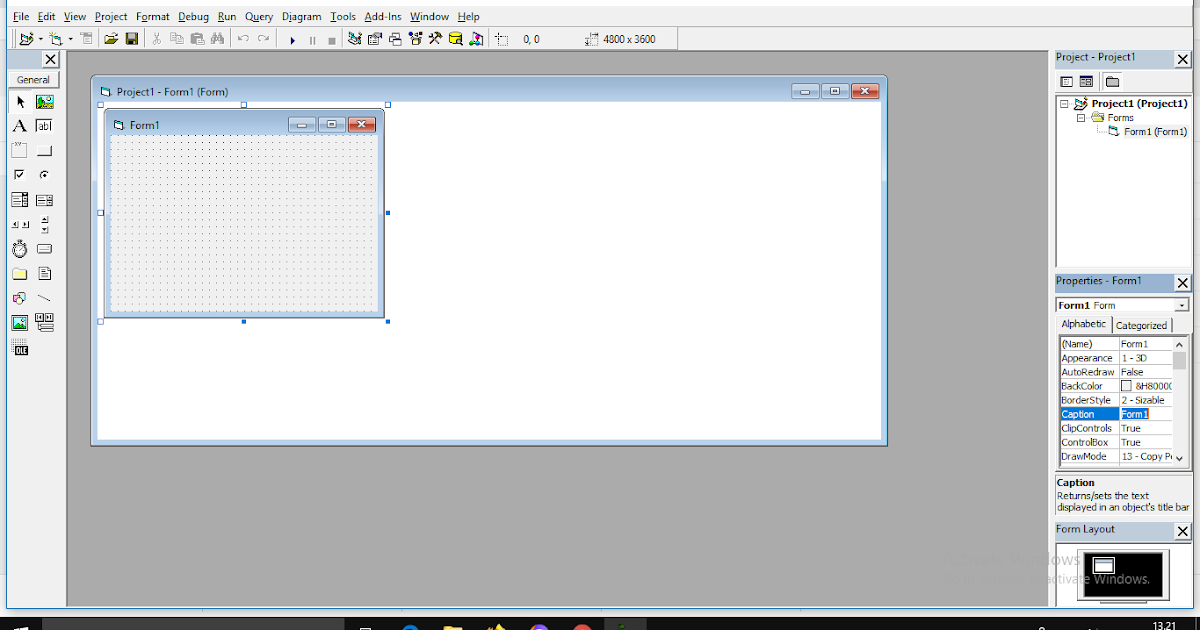Switch to the Categorized properties tab
The width and height of the screenshot is (1200, 630).
click(1141, 324)
